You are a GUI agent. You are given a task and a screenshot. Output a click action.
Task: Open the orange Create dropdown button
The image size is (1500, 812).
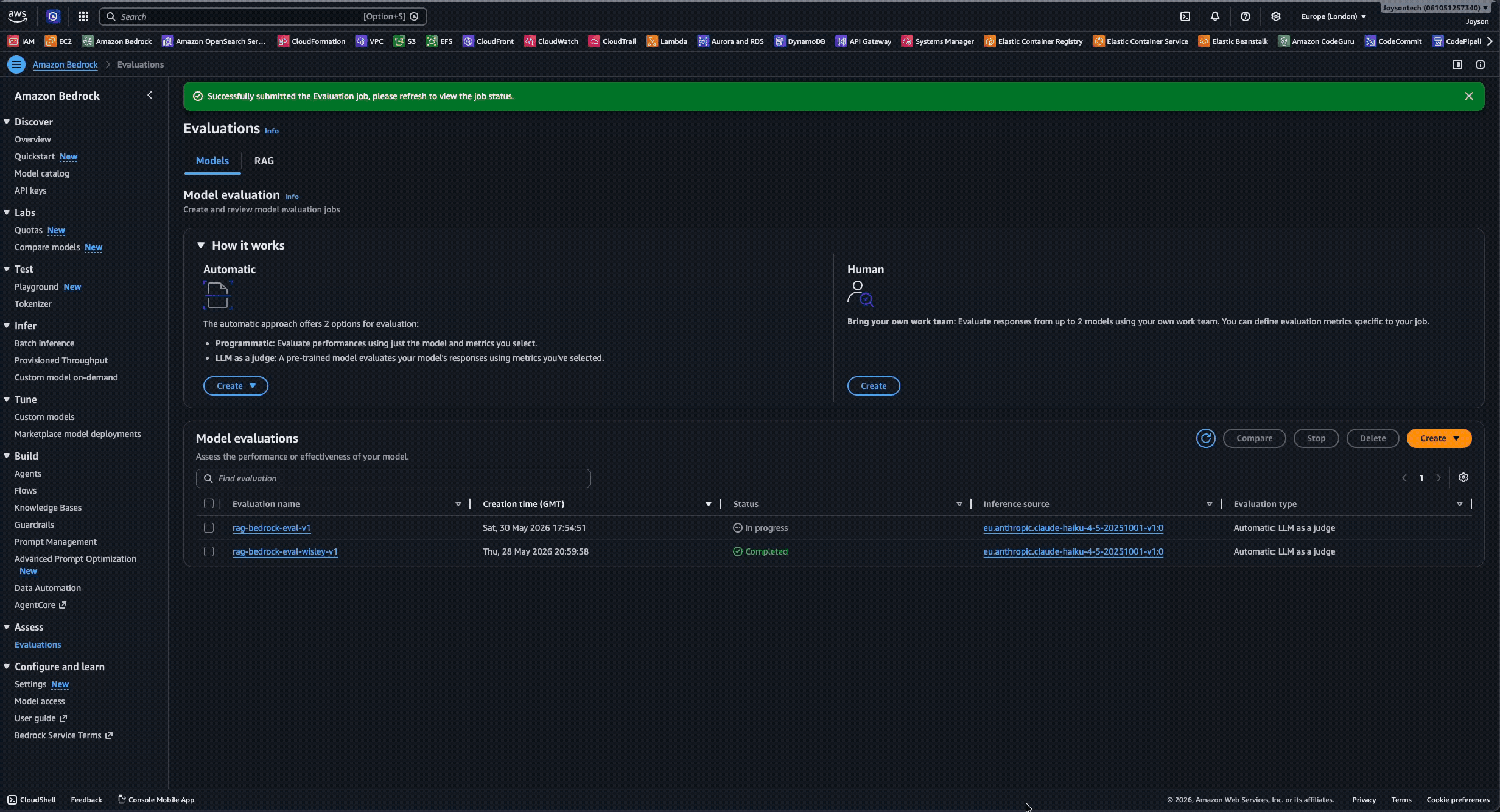pyautogui.click(x=1439, y=438)
